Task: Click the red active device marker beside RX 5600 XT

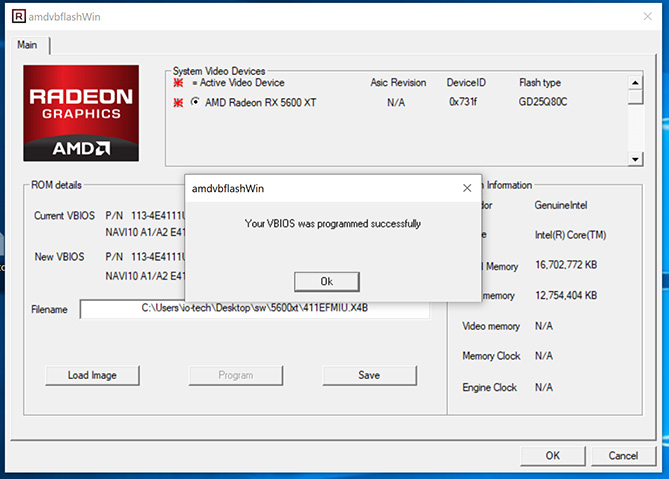Action: [x=178, y=102]
